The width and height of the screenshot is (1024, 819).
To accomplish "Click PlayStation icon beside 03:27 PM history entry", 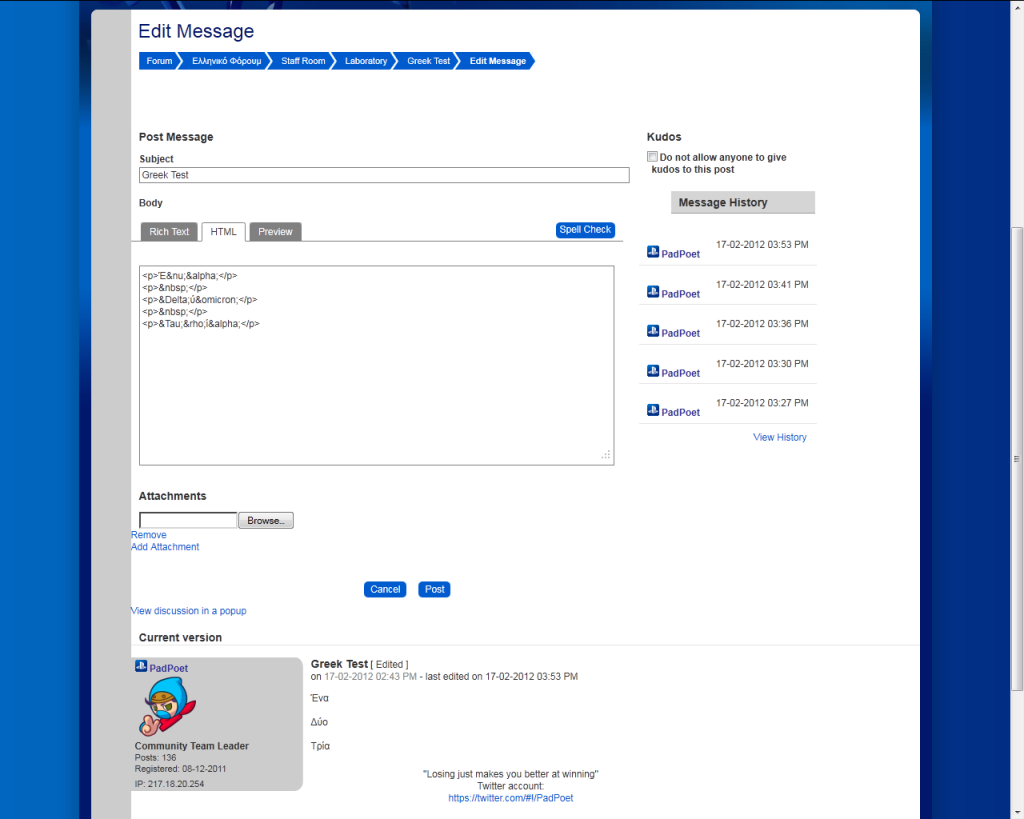I will (653, 410).
